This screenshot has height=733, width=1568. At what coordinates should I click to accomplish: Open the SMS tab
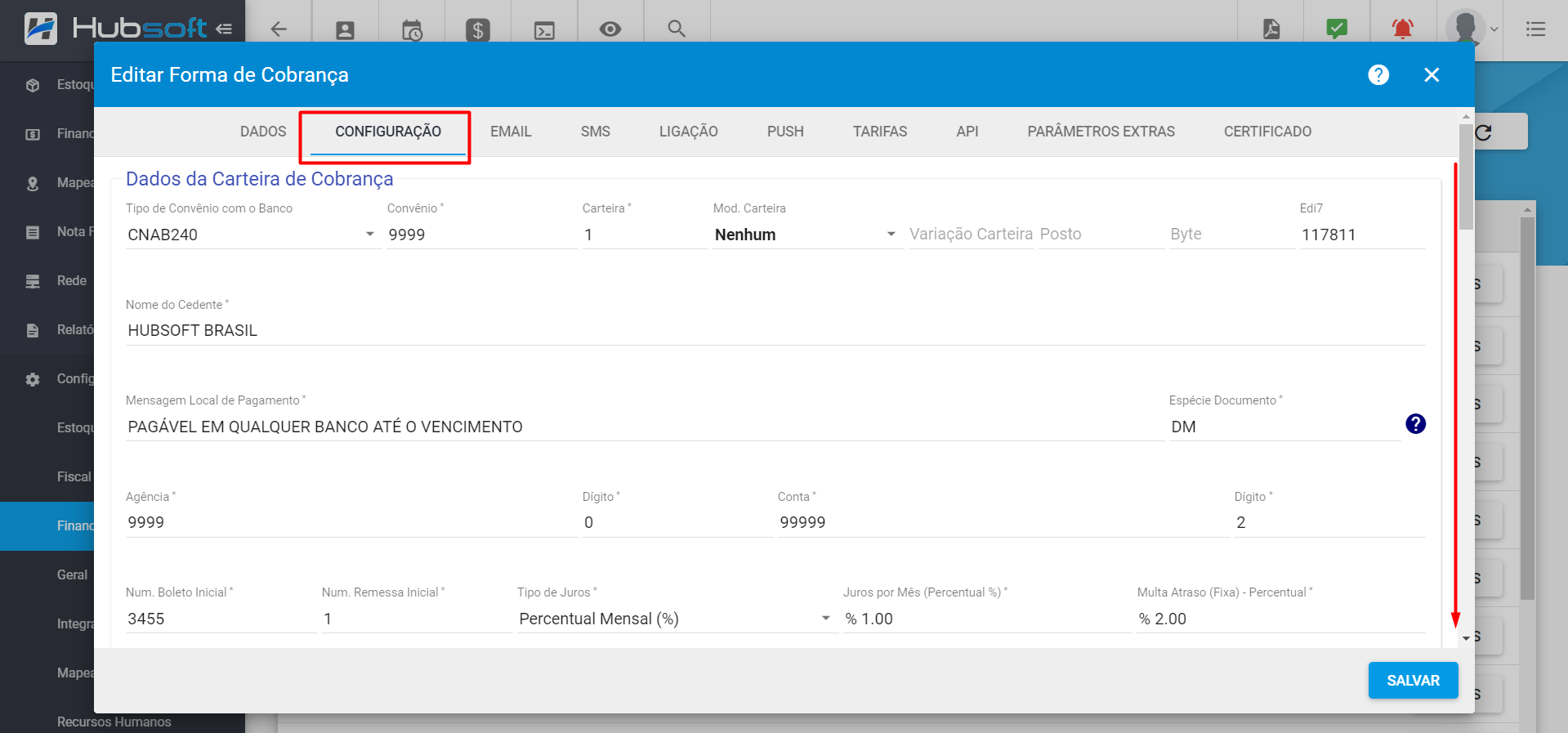click(596, 132)
